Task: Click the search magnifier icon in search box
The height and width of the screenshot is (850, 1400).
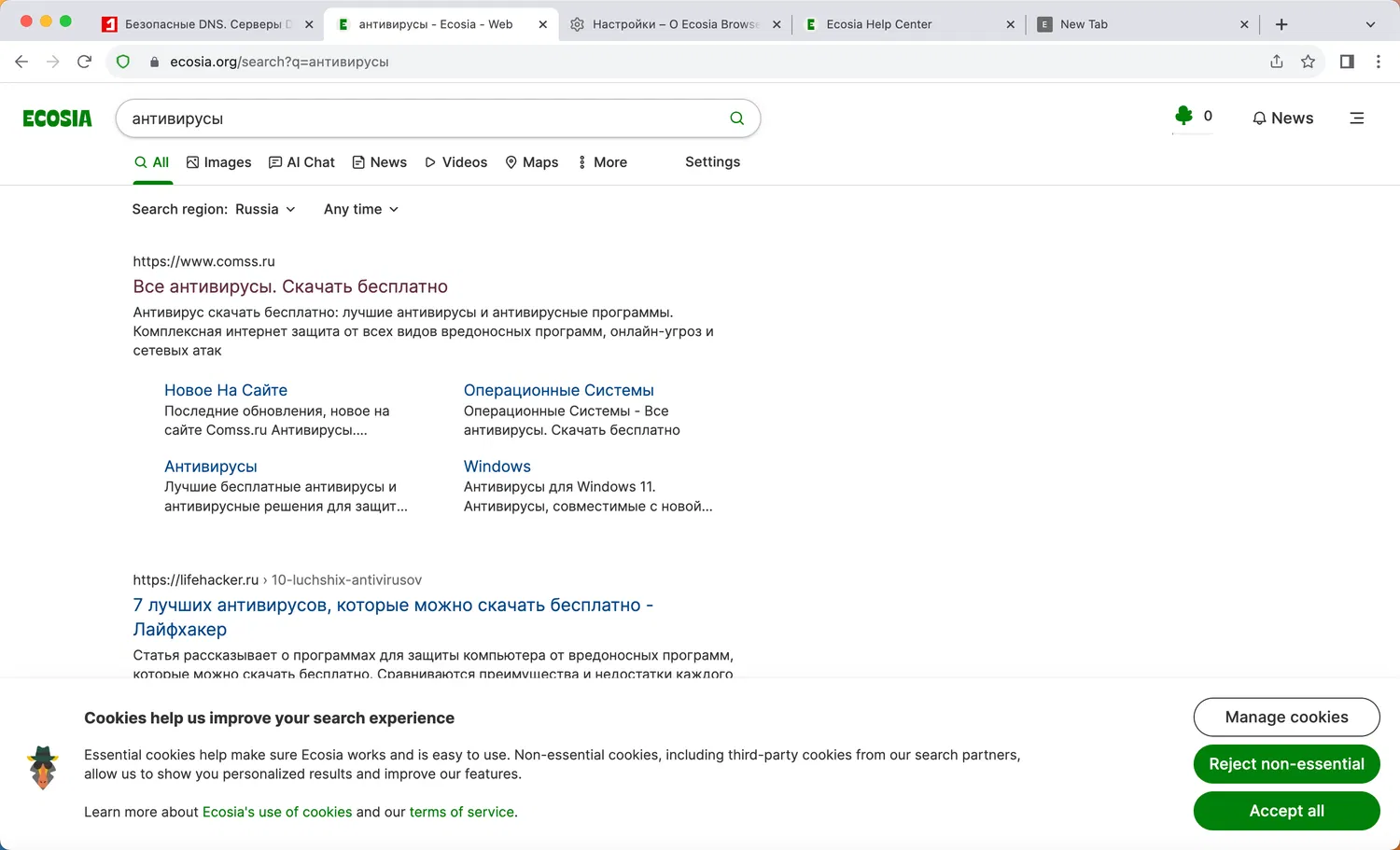Action: coord(736,118)
